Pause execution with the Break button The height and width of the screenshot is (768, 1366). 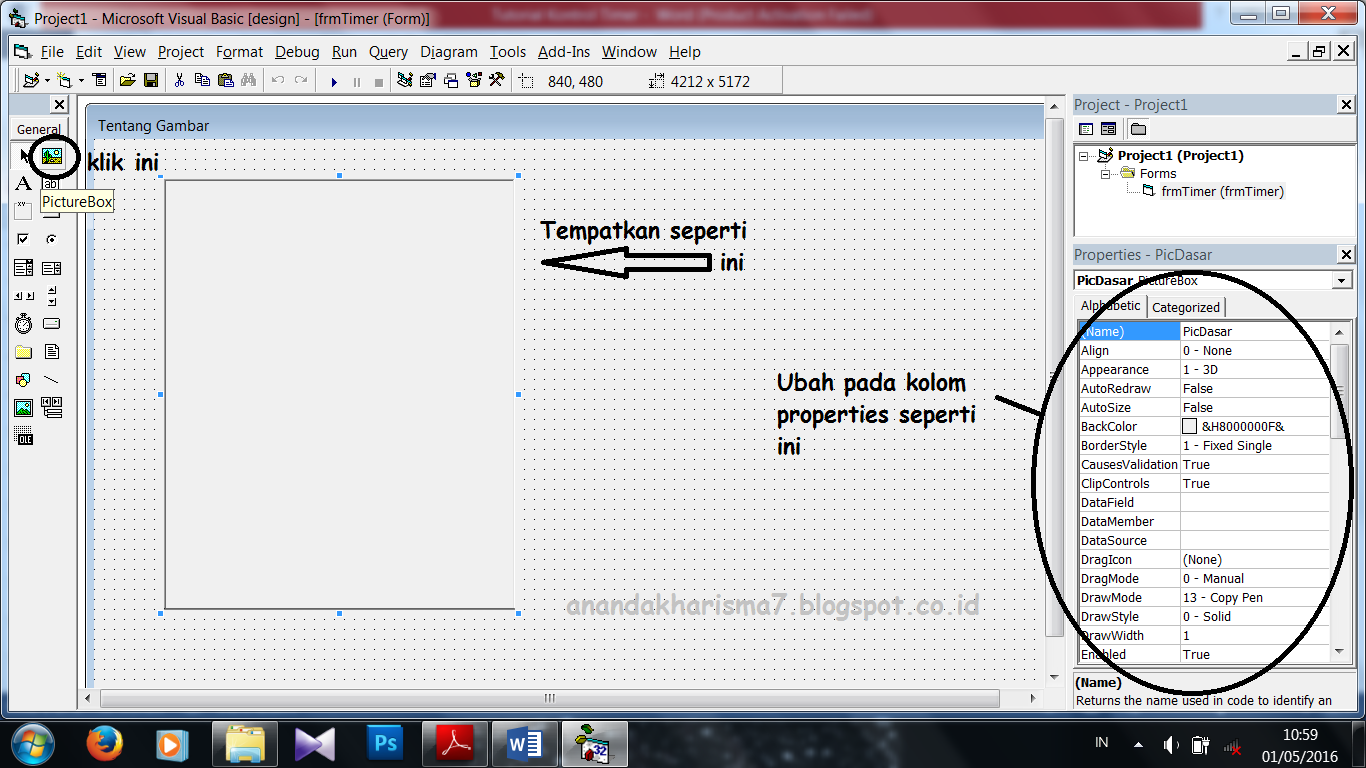[356, 81]
